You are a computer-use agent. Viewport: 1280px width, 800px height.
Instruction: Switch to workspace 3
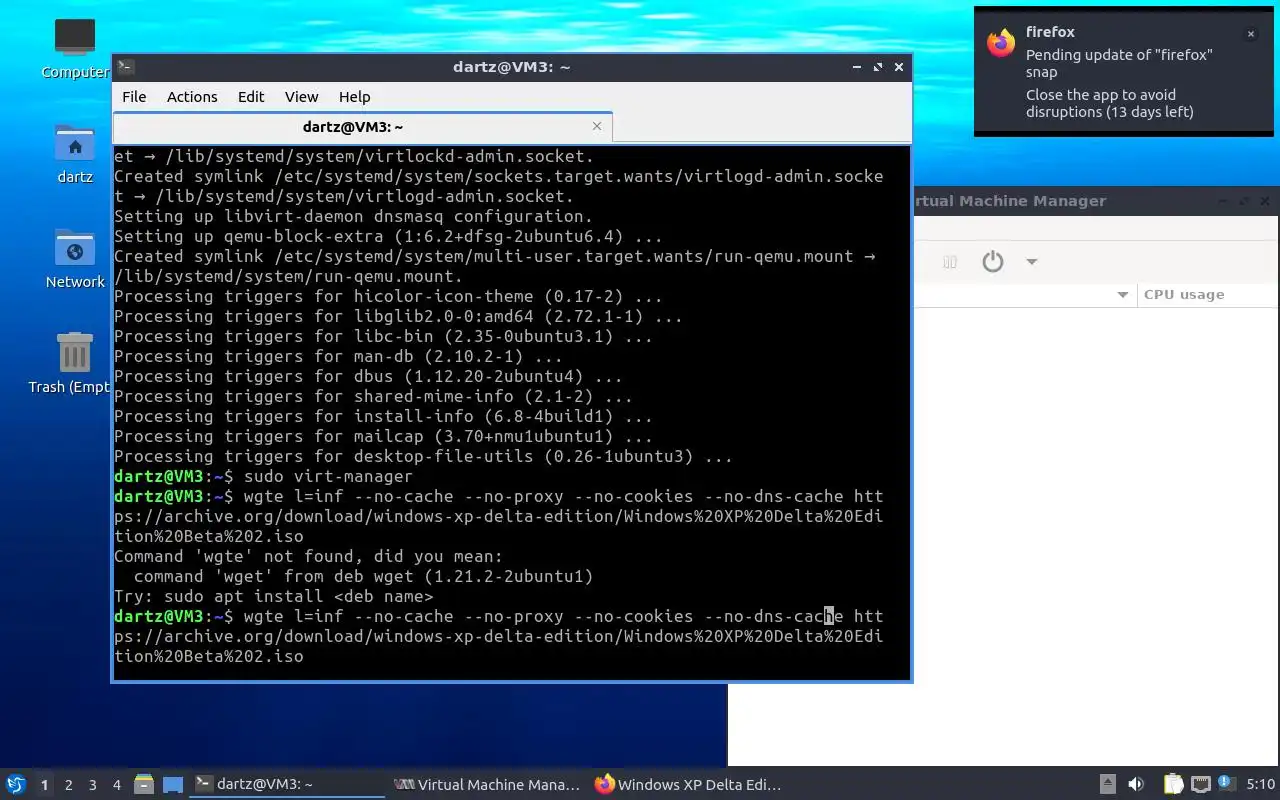pos(92,785)
